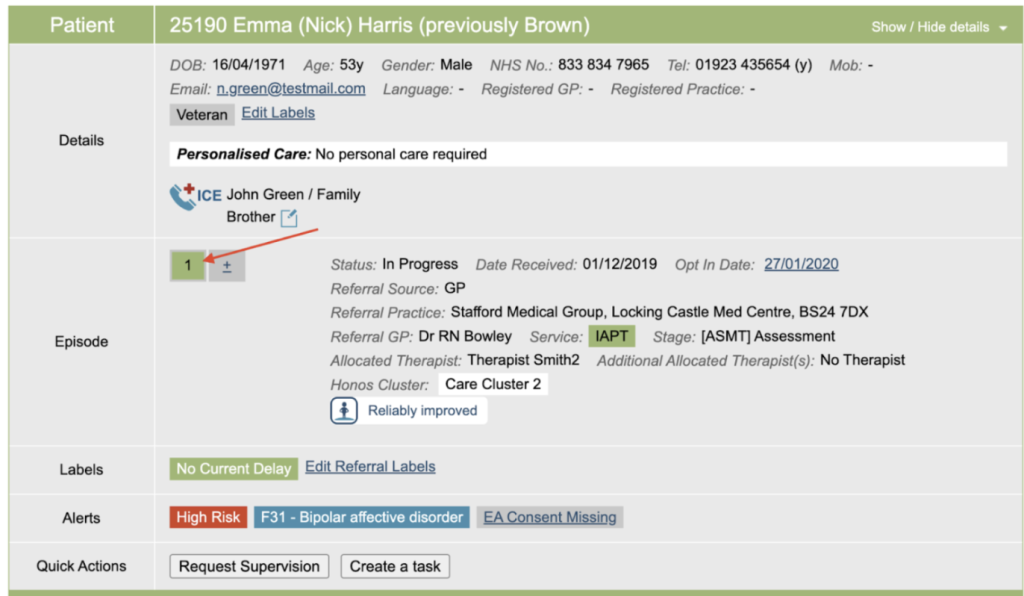This screenshot has height=596, width=1024.
Task: Click the Veteran label tag
Action: coord(202,114)
